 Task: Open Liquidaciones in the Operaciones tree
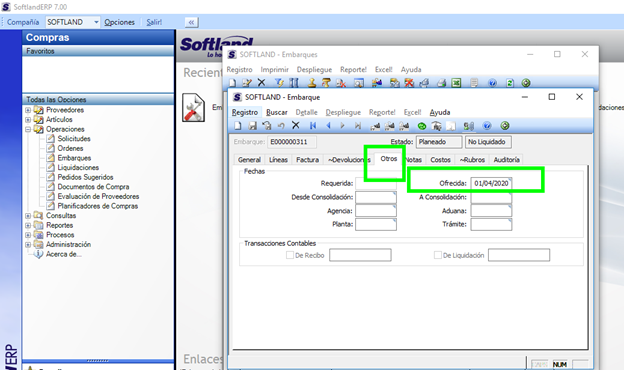[78, 168]
